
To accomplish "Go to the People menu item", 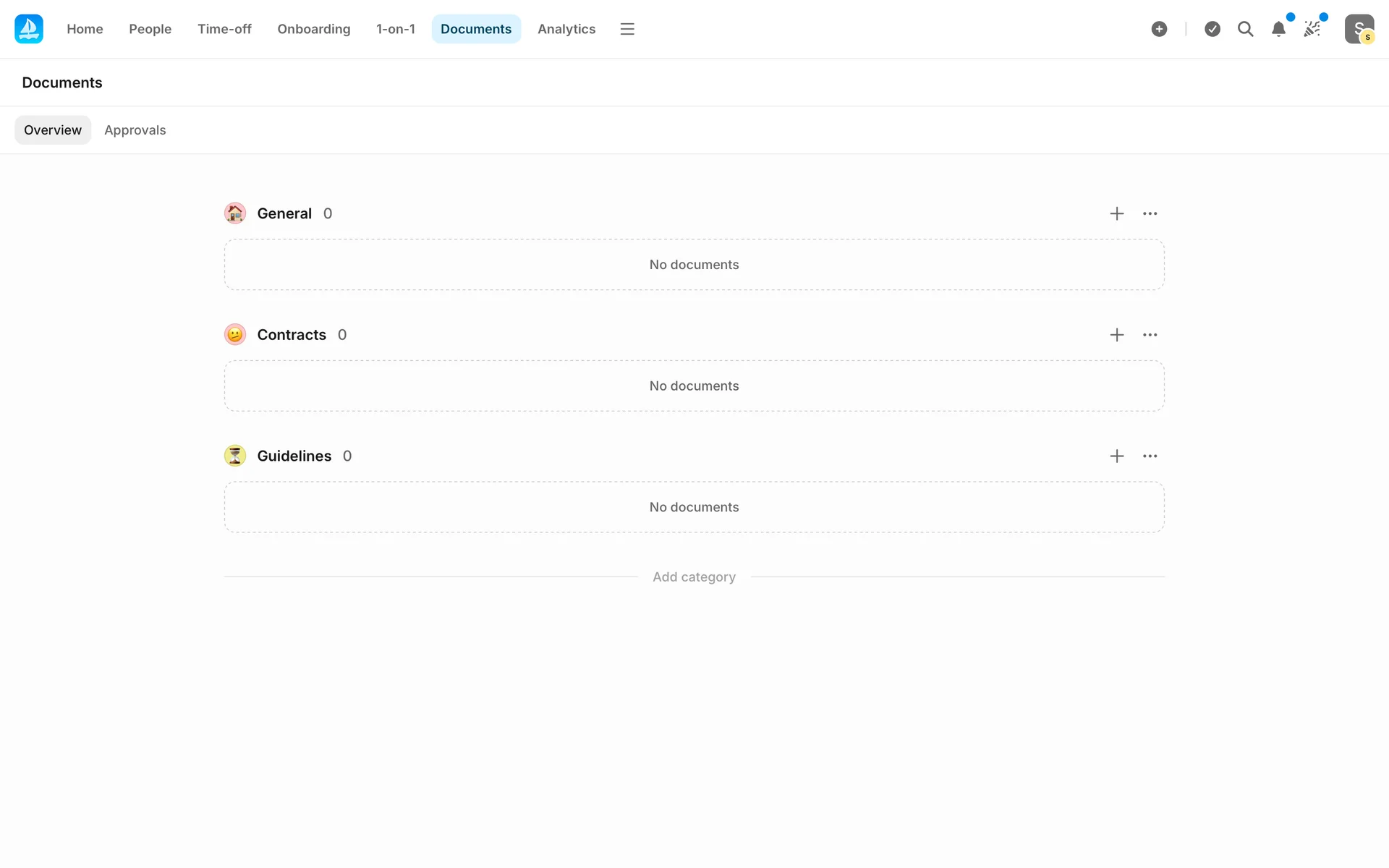I will coord(150,29).
